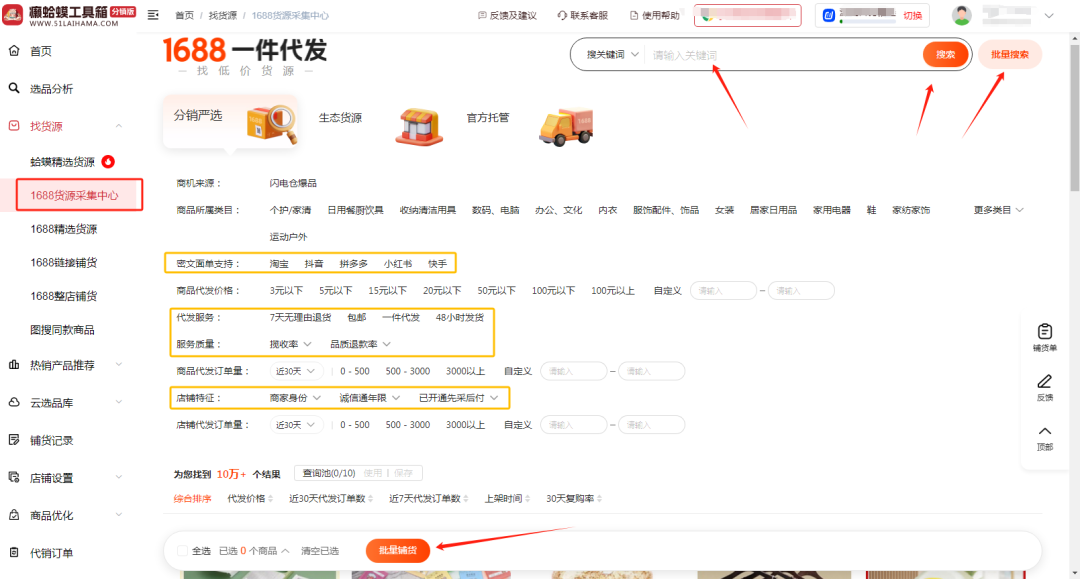Select the 5元以下 price filter
This screenshot has width=1080, height=581.
click(x=335, y=290)
